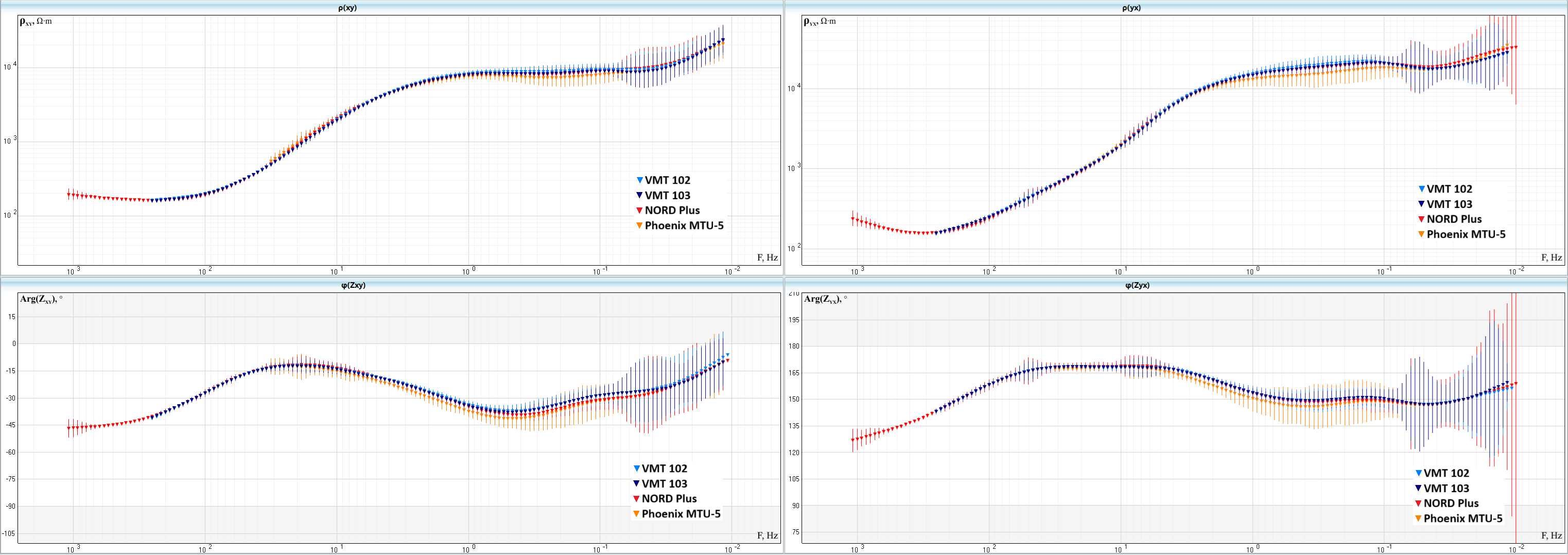Click NORD Plus label in φ(Zxy) legend
Image resolution: width=1568 pixels, height=555 pixels.
pyautogui.click(x=669, y=498)
